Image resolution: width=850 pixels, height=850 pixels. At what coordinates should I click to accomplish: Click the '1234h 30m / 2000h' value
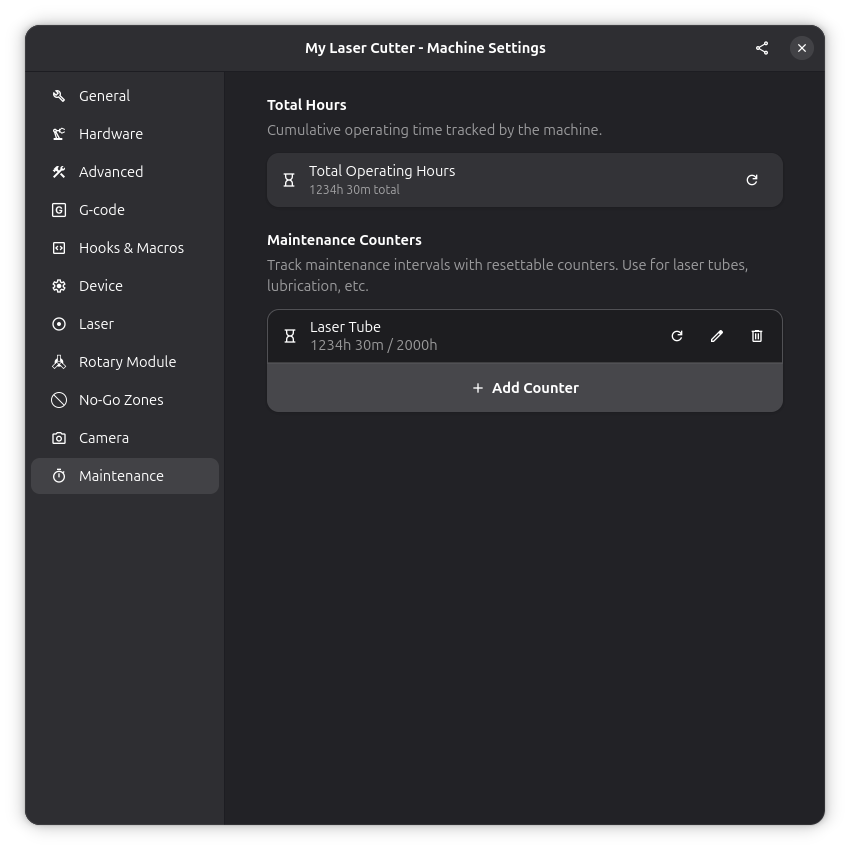pyautogui.click(x=374, y=345)
